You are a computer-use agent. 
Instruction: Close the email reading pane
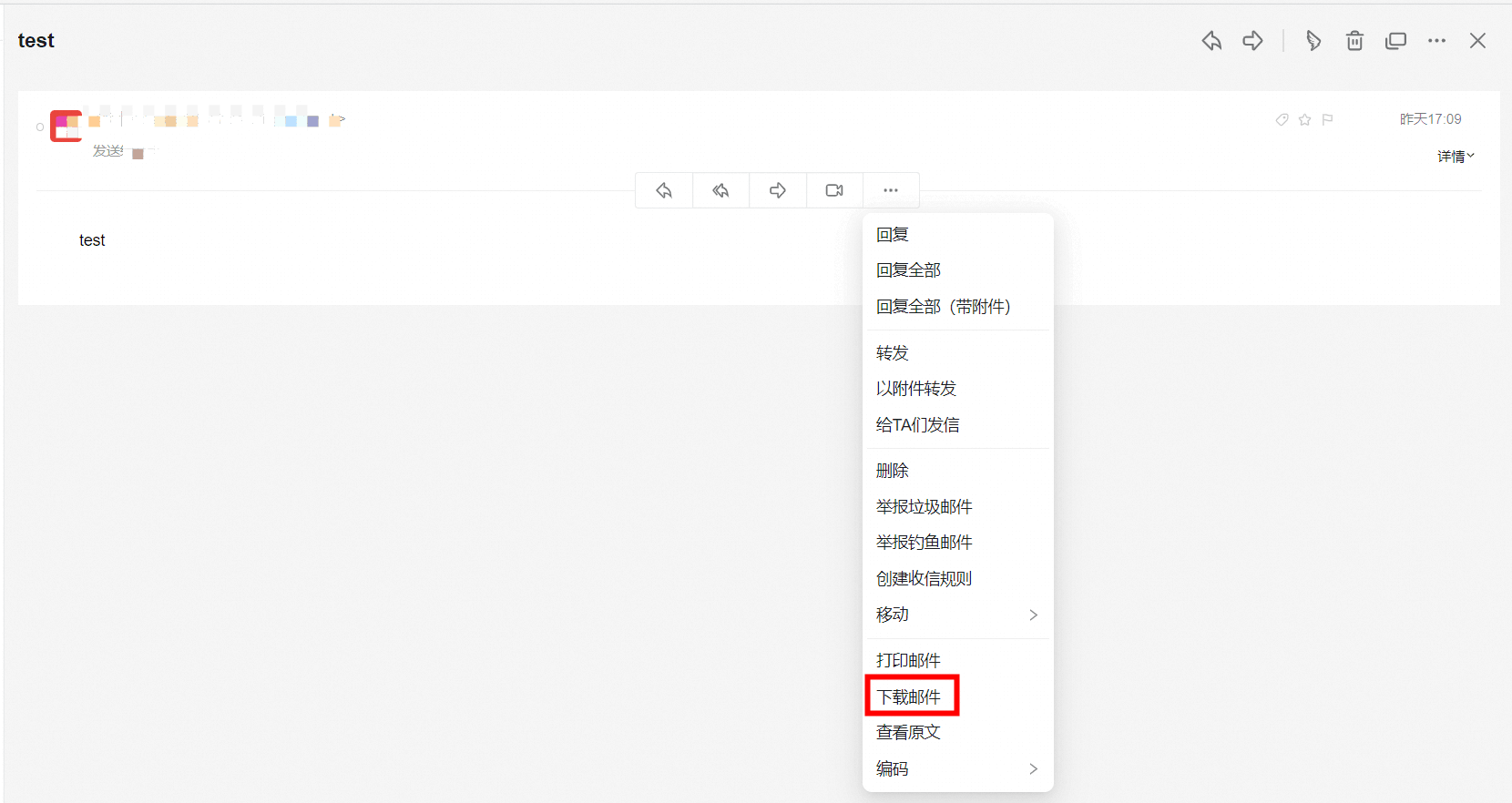tap(1477, 40)
